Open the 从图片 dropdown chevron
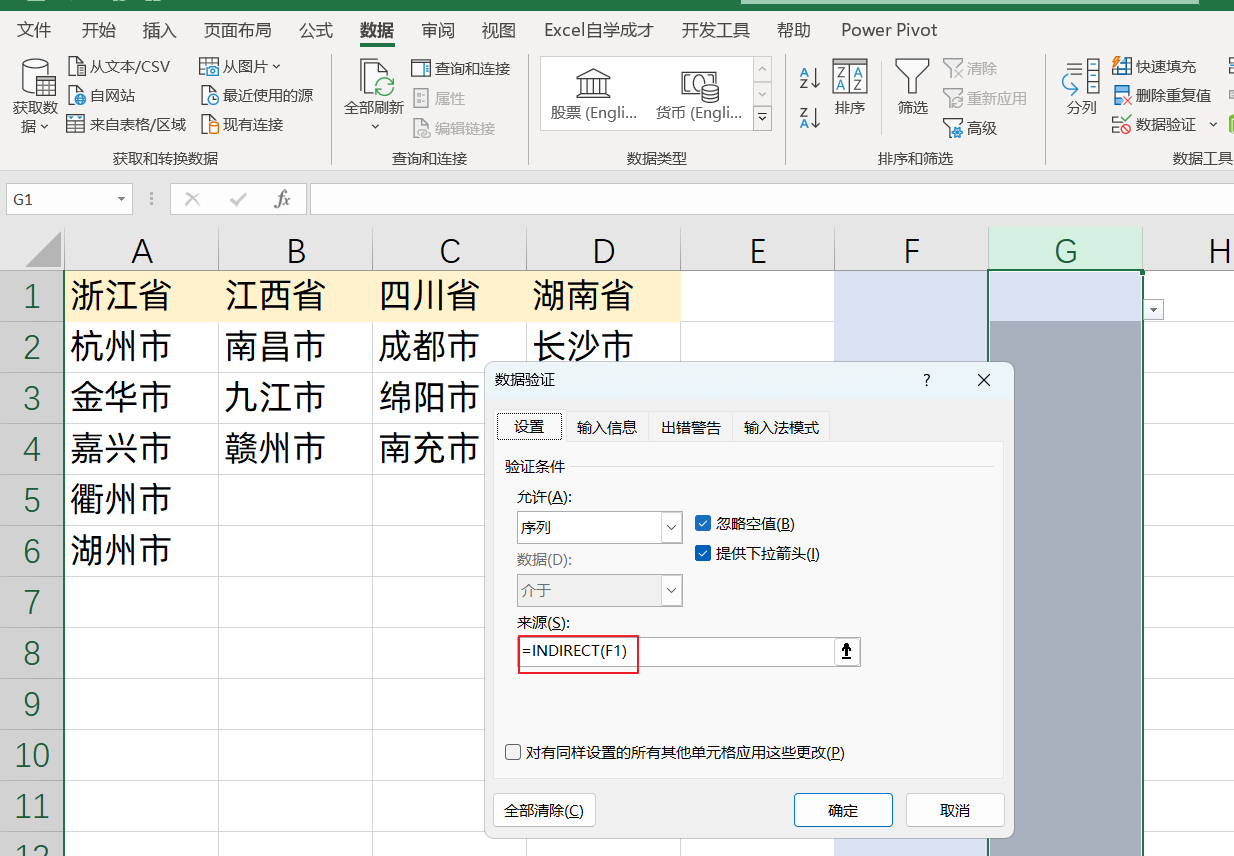Viewport: 1234px width, 856px height. click(x=276, y=67)
